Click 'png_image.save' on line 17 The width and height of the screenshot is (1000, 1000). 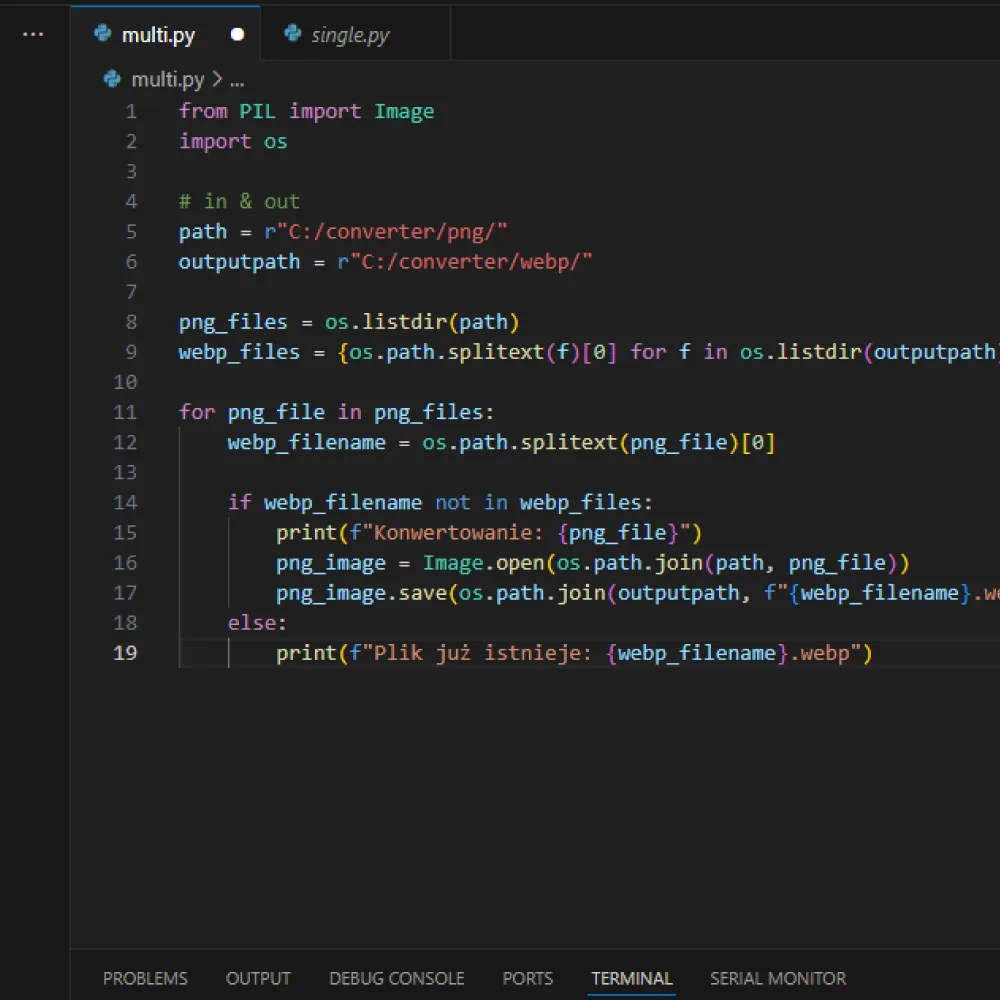362,593
